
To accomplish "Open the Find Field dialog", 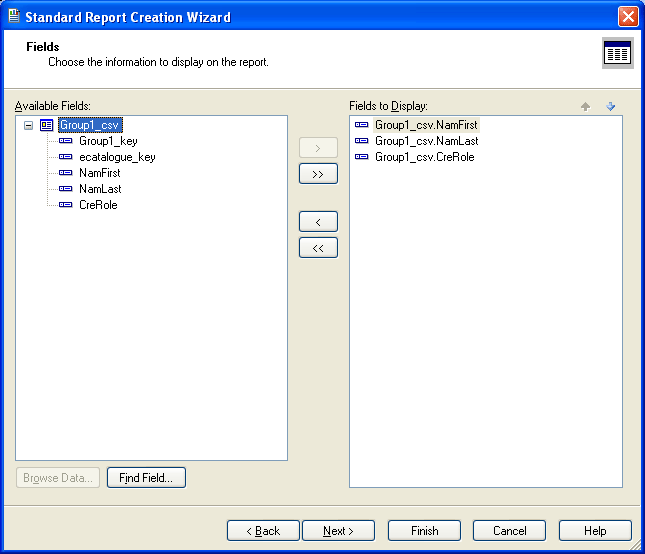I will [146, 478].
